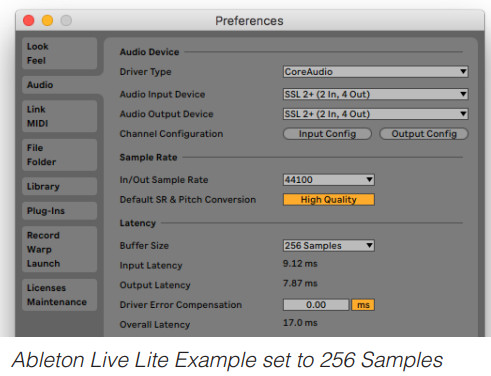
Task: Minimize Preferences with the yellow button
Action: 47,20
